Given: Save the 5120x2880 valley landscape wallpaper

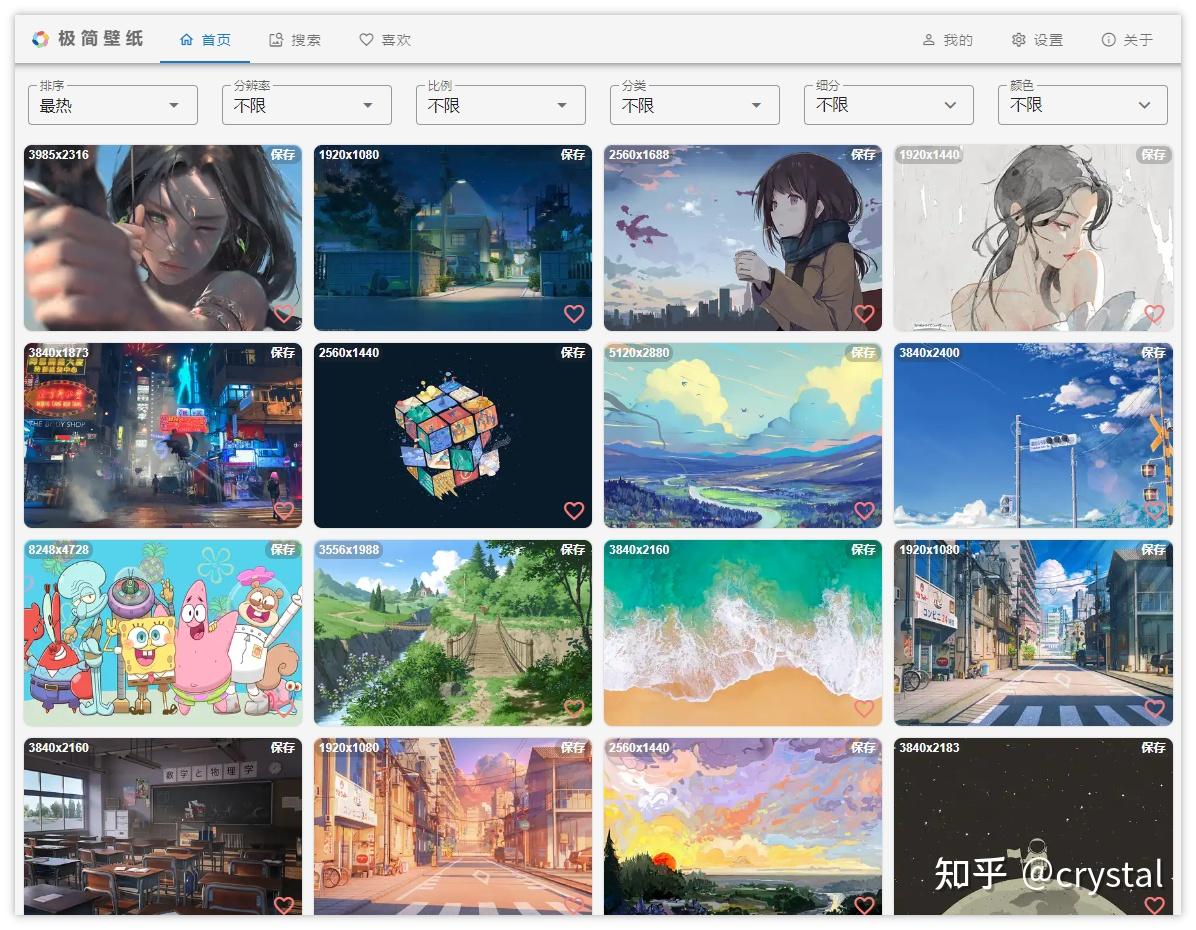Looking at the screenshot, I should click(863, 352).
